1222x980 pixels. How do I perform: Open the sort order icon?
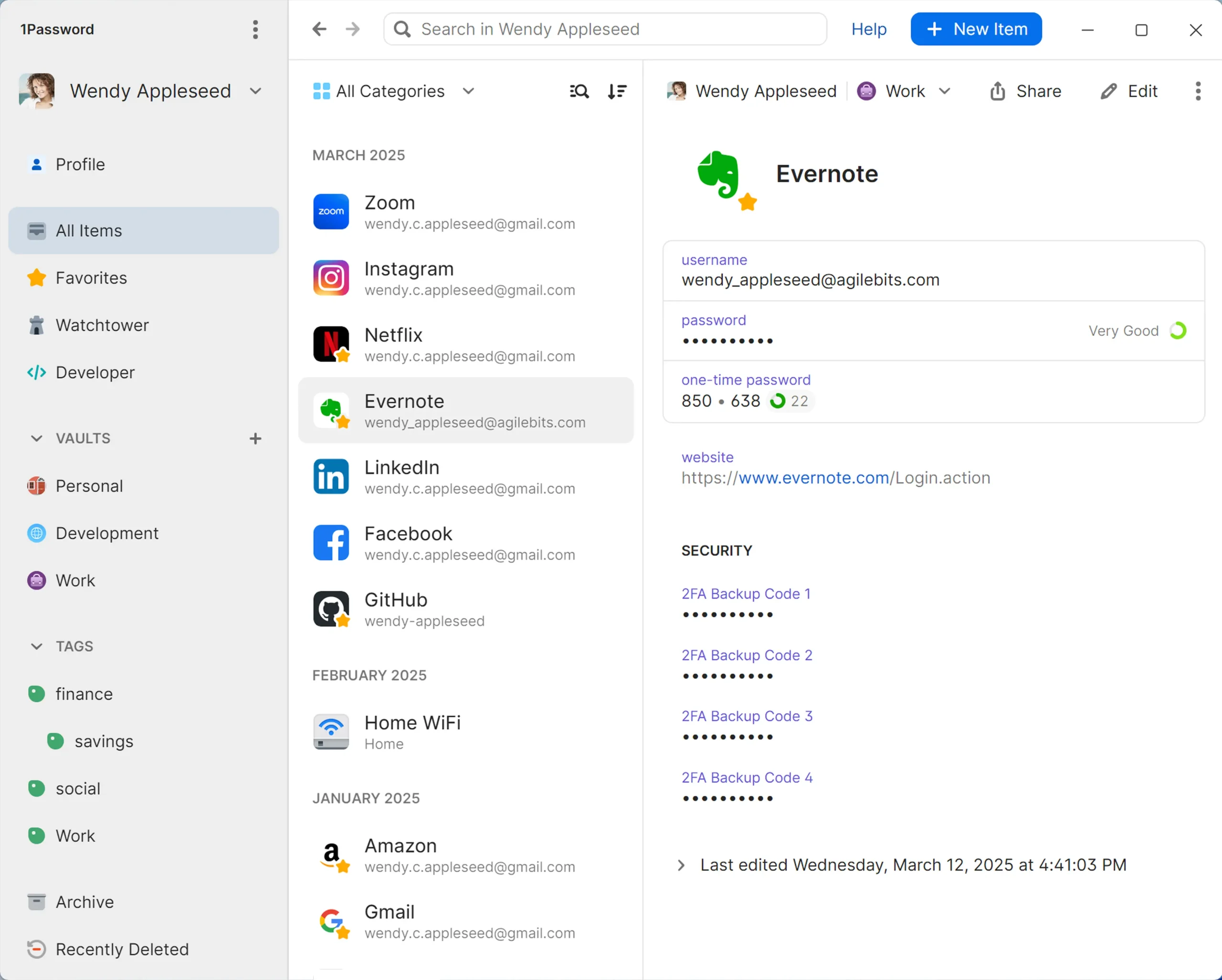617,91
